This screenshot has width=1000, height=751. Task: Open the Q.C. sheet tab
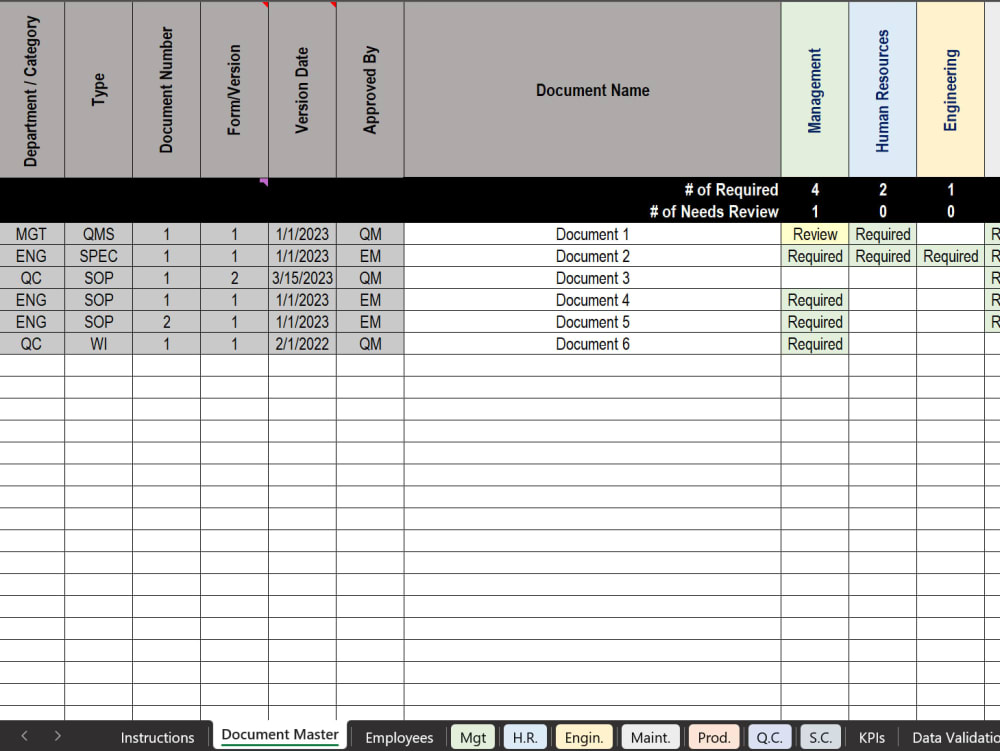[769, 737]
